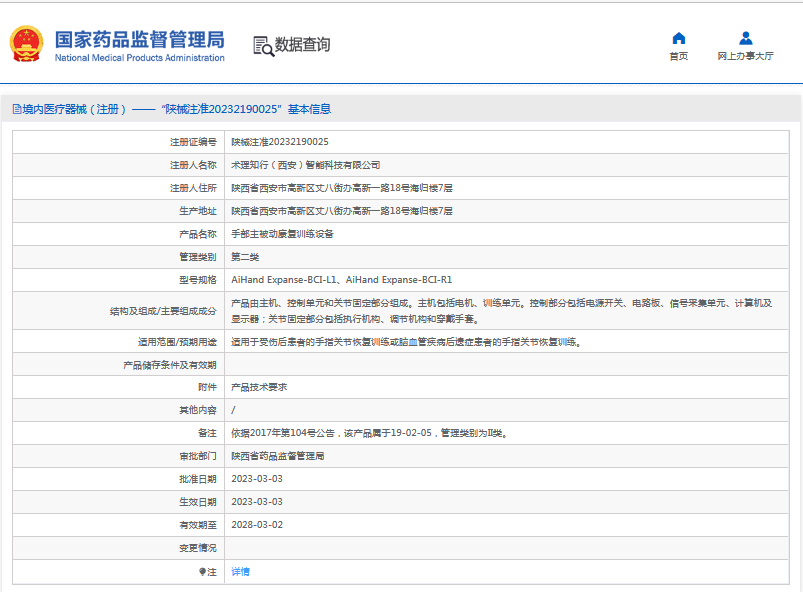Click the 网上办事大厅 label
This screenshot has height=592, width=803.
click(x=745, y=56)
